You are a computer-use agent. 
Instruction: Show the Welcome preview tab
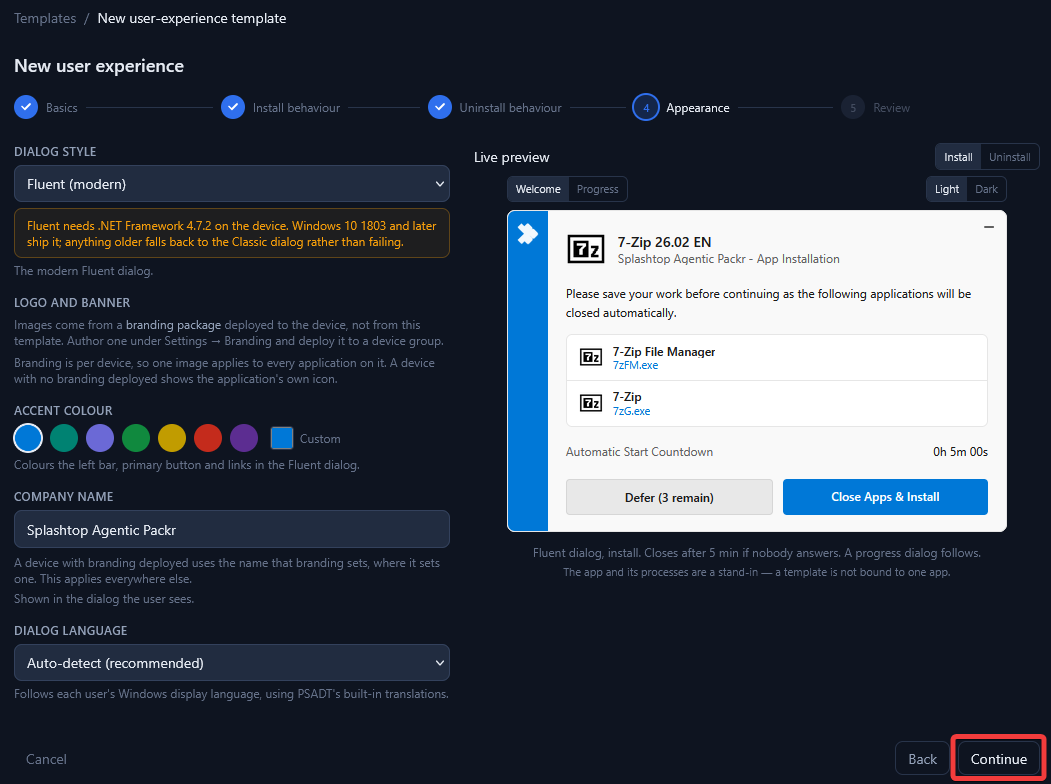coord(538,189)
